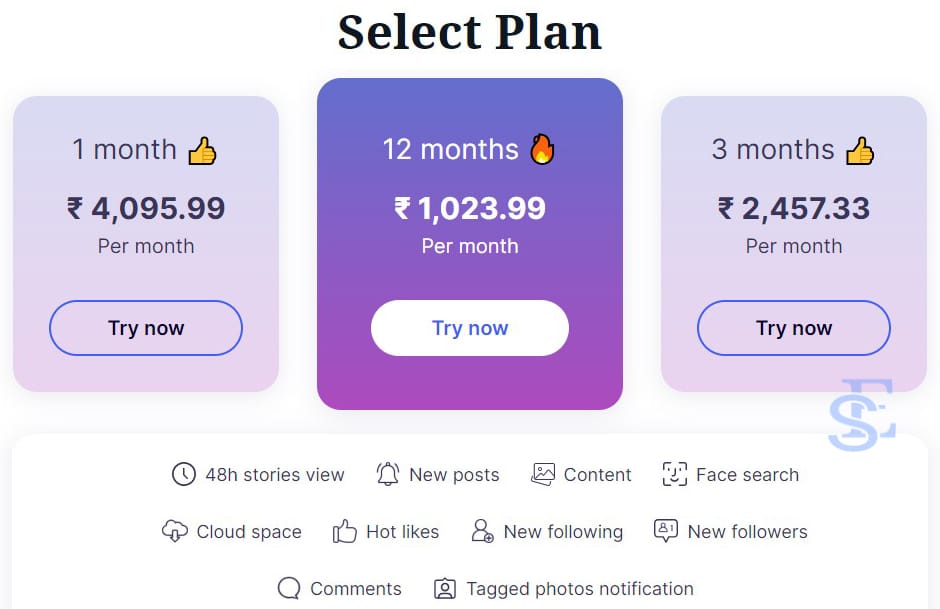
Task: Click the New followers chat icon
Action: tap(666, 531)
